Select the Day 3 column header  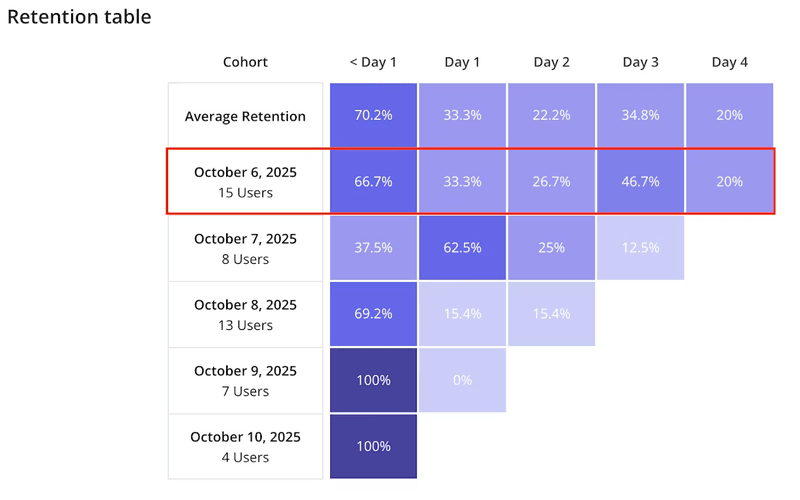(x=640, y=62)
